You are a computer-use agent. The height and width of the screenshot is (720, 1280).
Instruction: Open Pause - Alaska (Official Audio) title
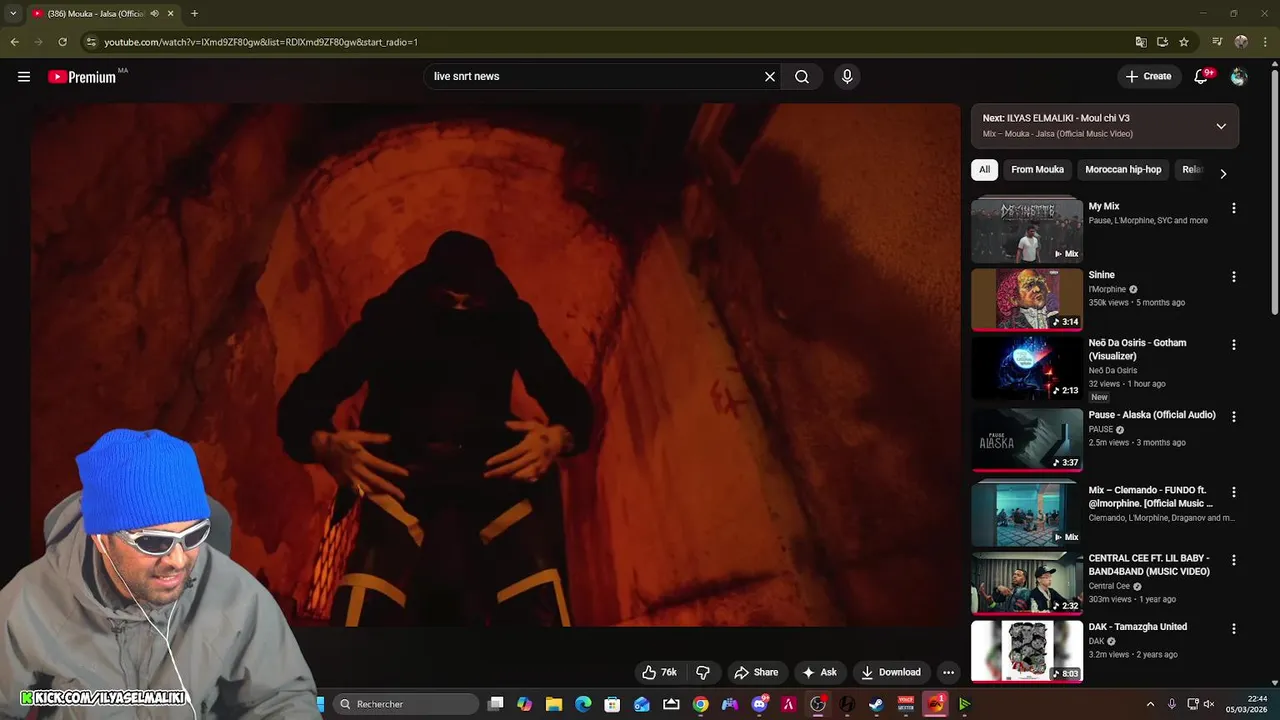tap(1152, 415)
